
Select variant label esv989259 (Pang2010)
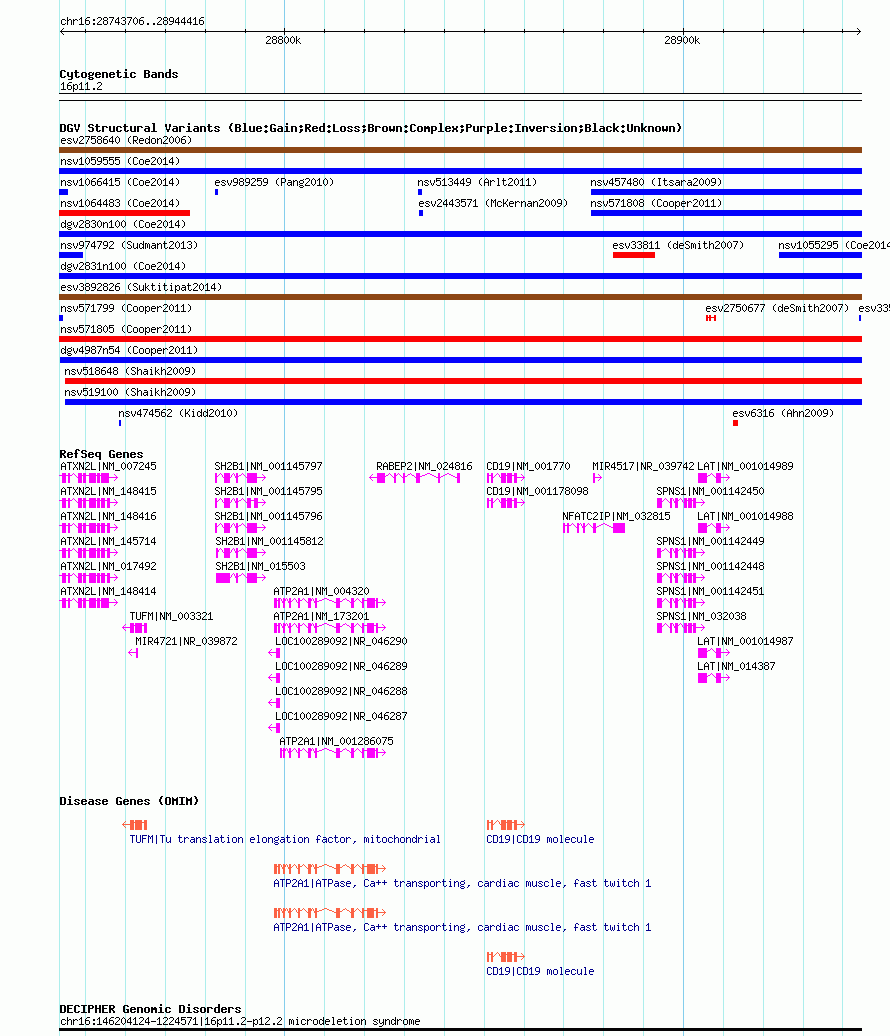pyautogui.click(x=274, y=182)
